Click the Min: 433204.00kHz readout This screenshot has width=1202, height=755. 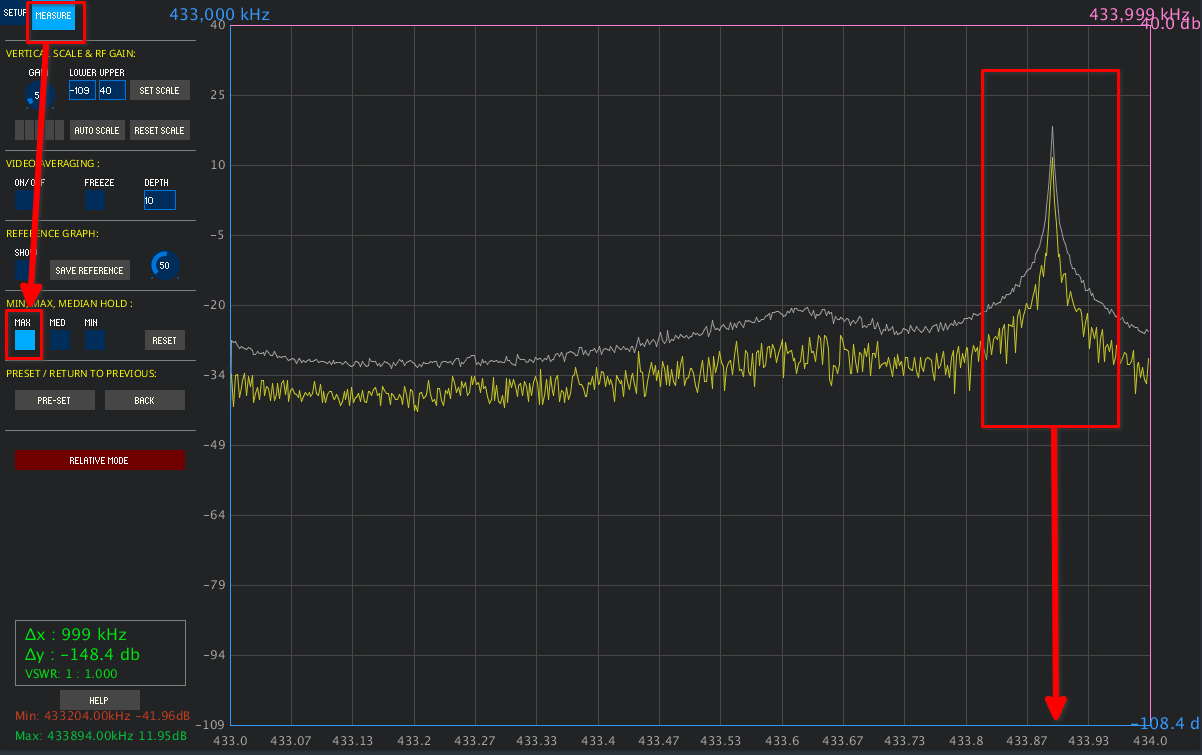click(x=102, y=716)
